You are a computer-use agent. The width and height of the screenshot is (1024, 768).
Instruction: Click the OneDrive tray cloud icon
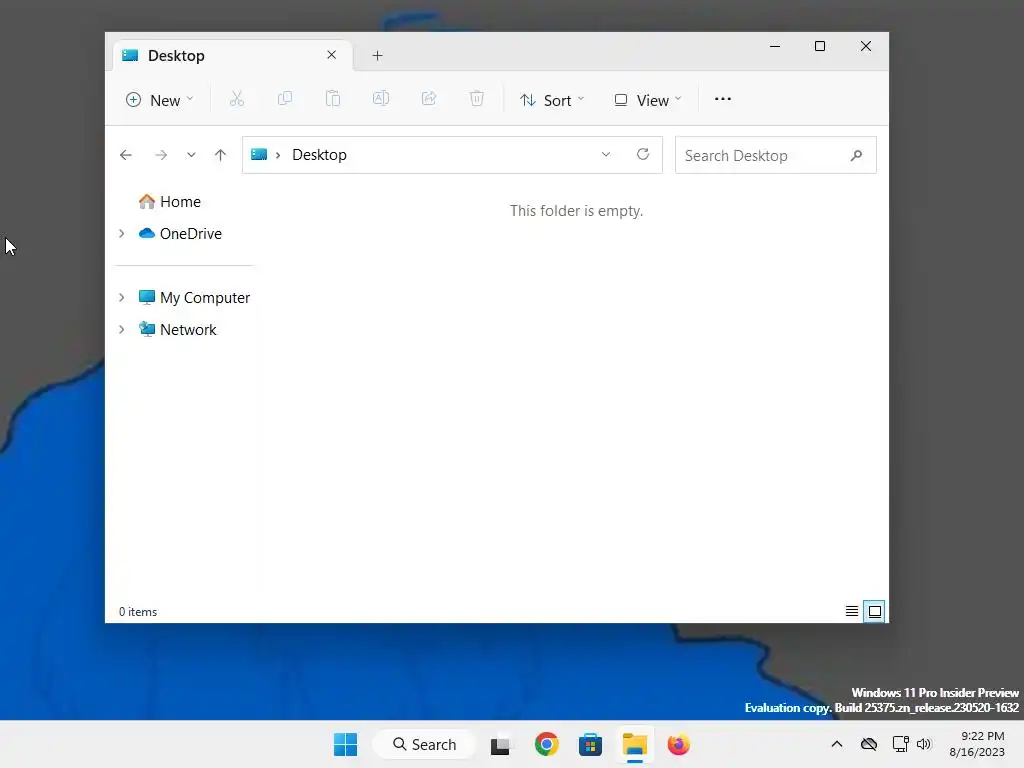(x=869, y=744)
